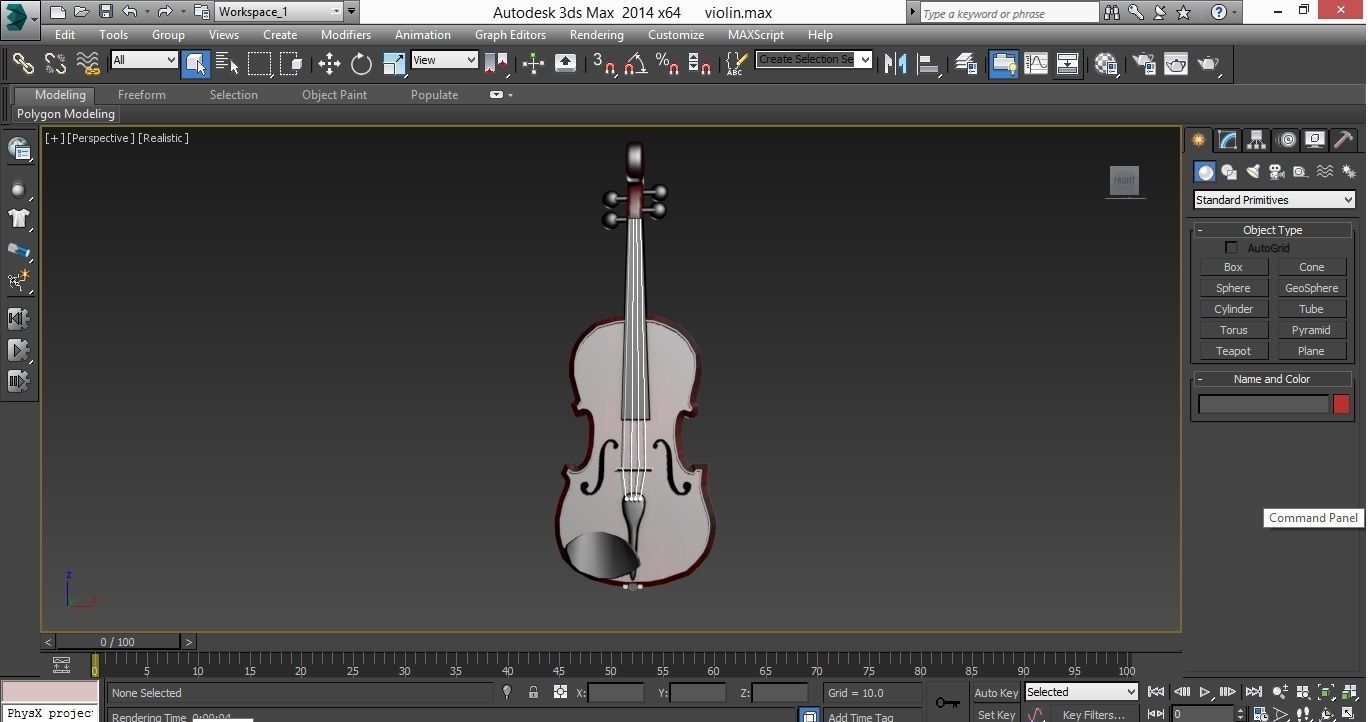Open Rendered Frame Window
This screenshot has width=1368, height=722.
point(1176,64)
